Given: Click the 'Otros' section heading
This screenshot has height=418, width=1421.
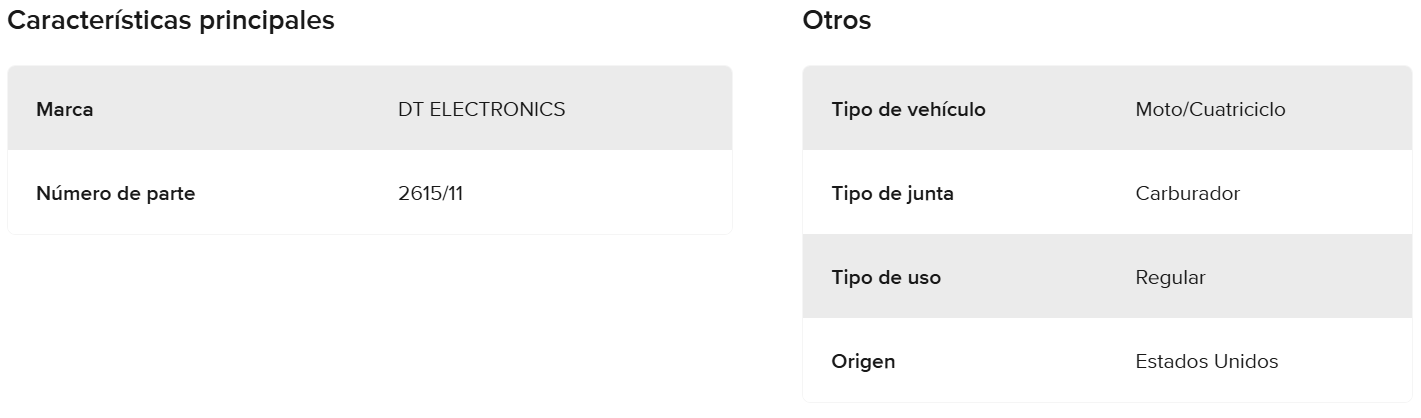Looking at the screenshot, I should click(837, 20).
